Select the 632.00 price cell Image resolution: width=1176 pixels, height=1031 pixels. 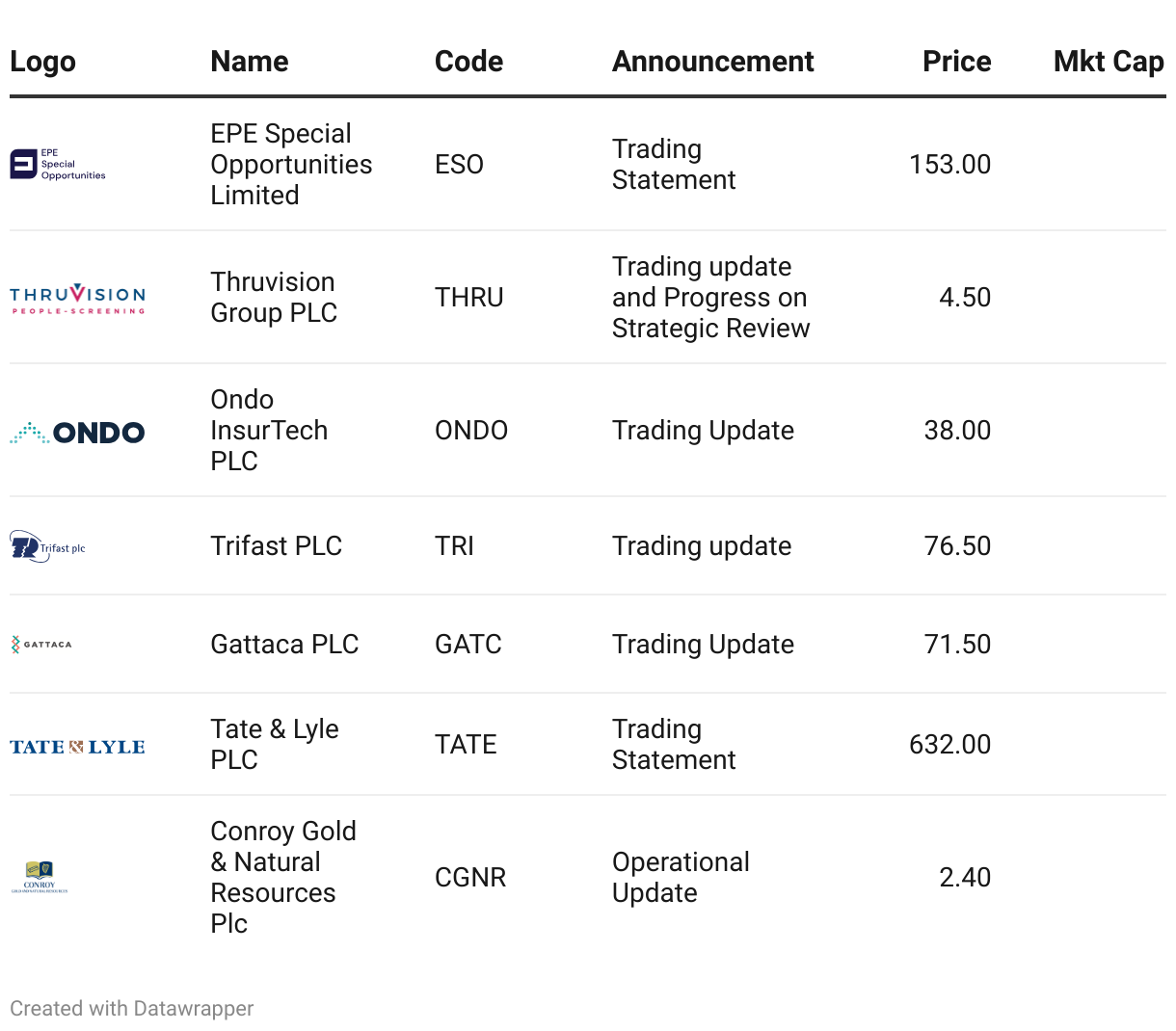(x=949, y=745)
